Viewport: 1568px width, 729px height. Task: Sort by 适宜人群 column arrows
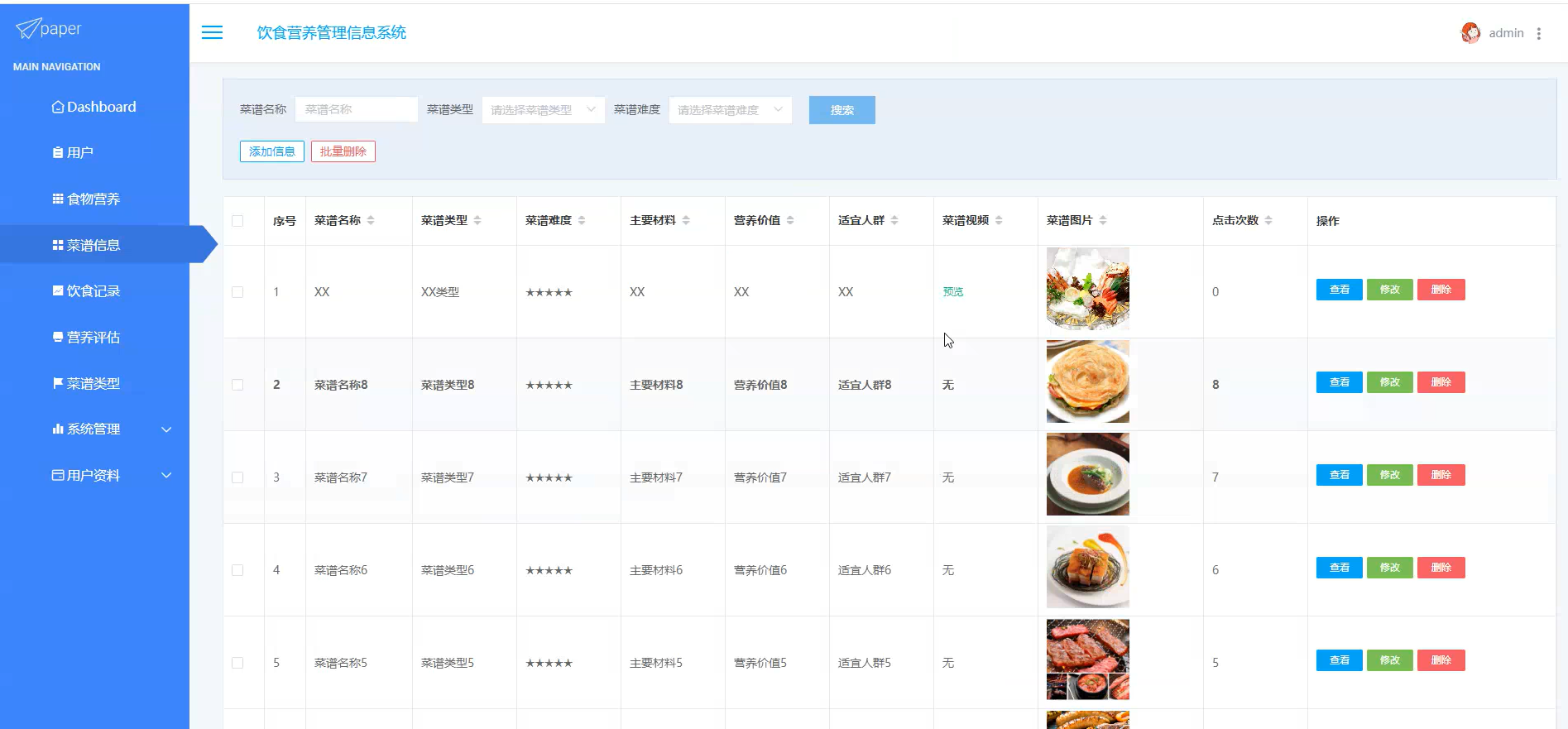click(x=894, y=220)
